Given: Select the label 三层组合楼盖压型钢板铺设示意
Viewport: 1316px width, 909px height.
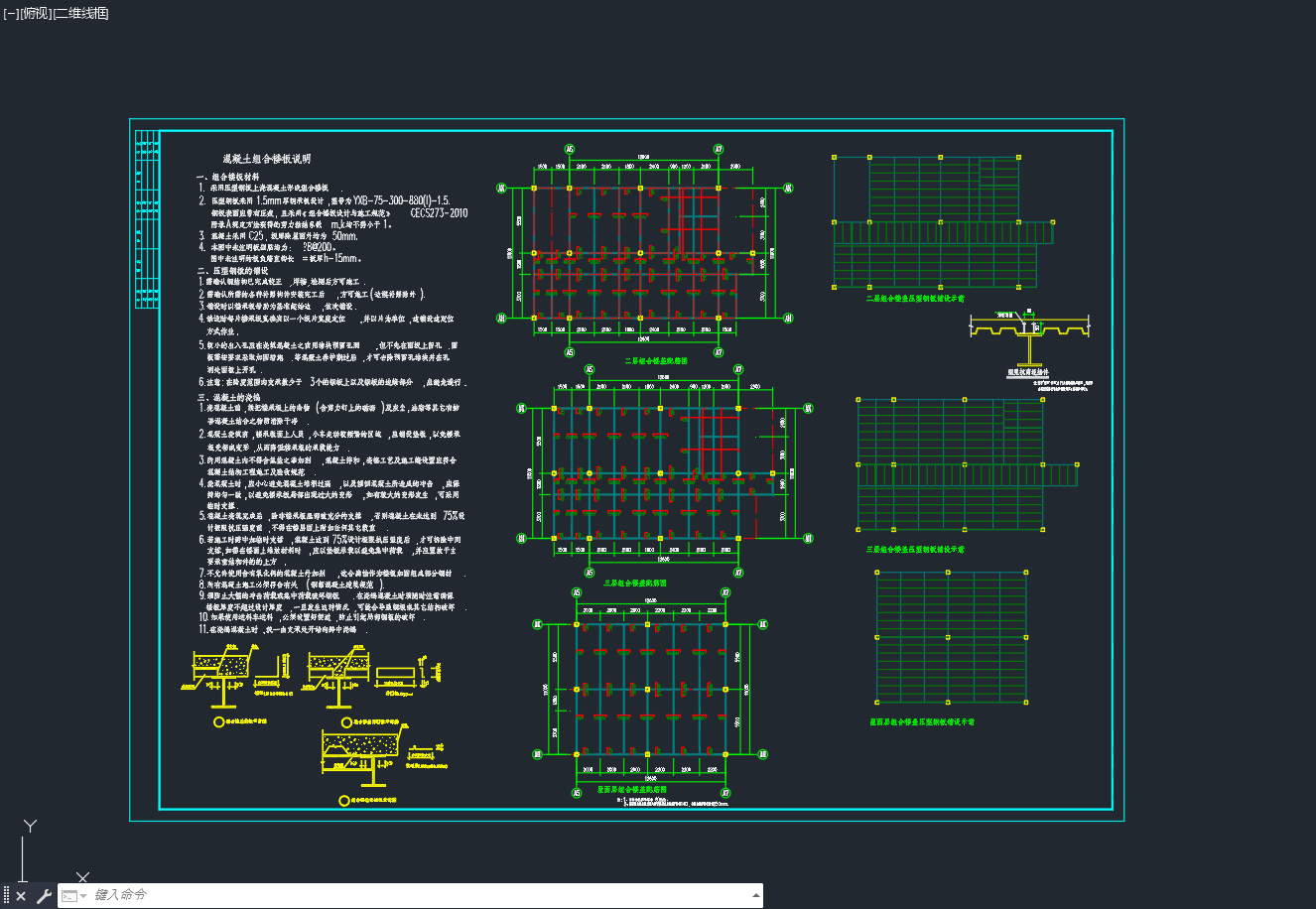Looking at the screenshot, I should pyautogui.click(x=915, y=549).
